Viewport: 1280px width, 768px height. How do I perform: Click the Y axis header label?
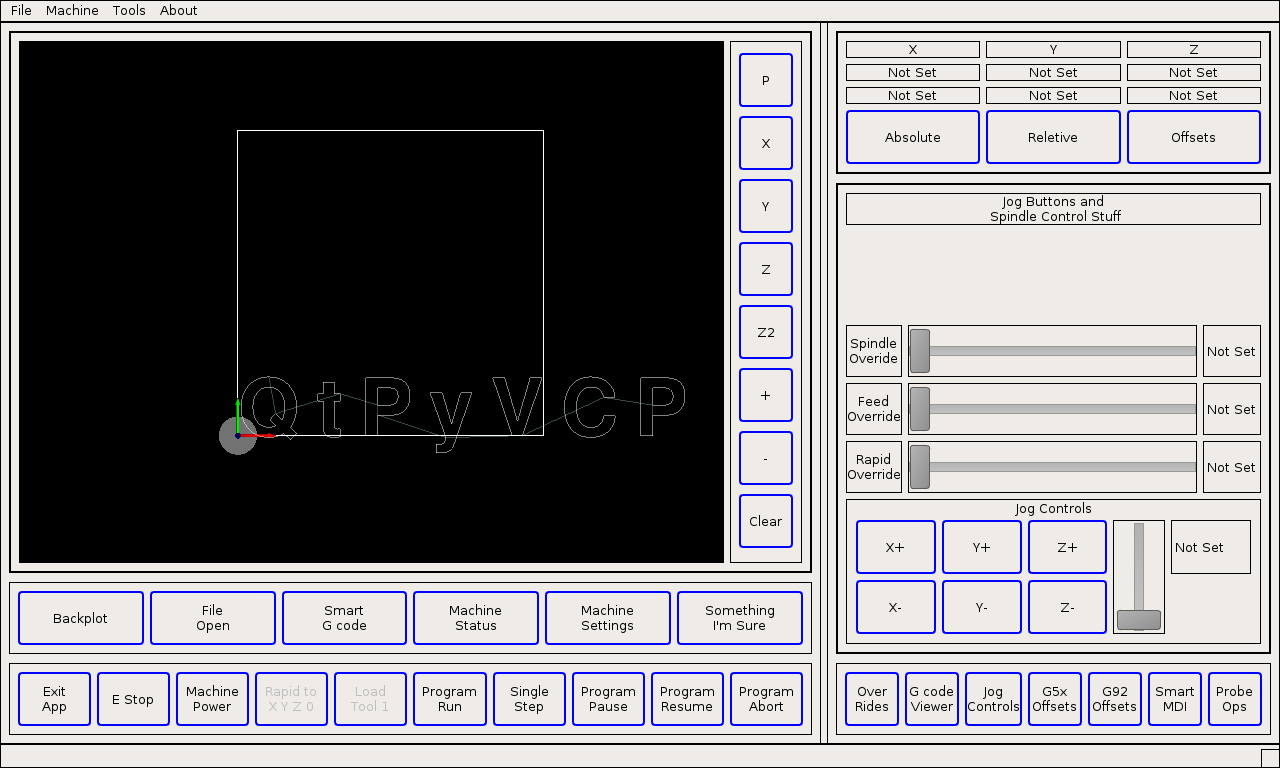[x=1053, y=49]
